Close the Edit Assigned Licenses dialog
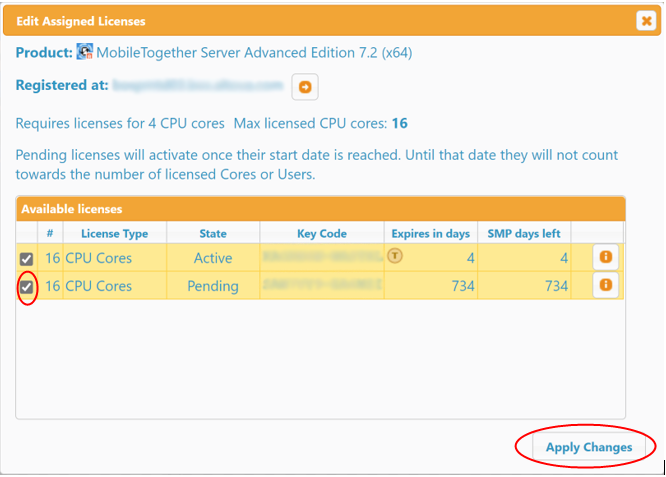The image size is (666, 477). (645, 21)
